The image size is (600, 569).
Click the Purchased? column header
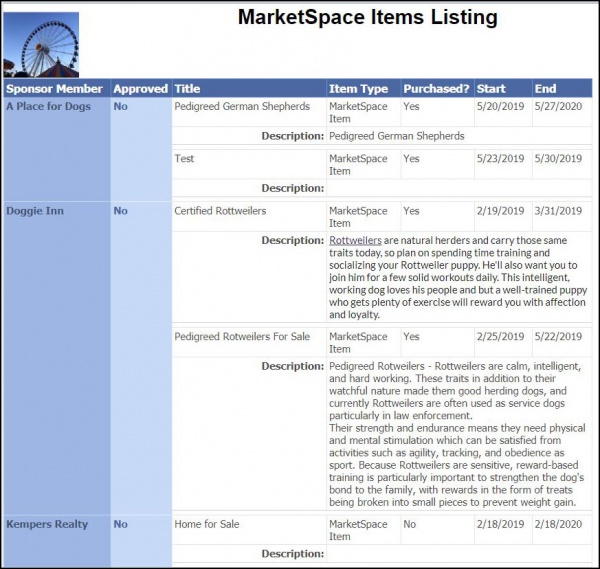click(436, 89)
